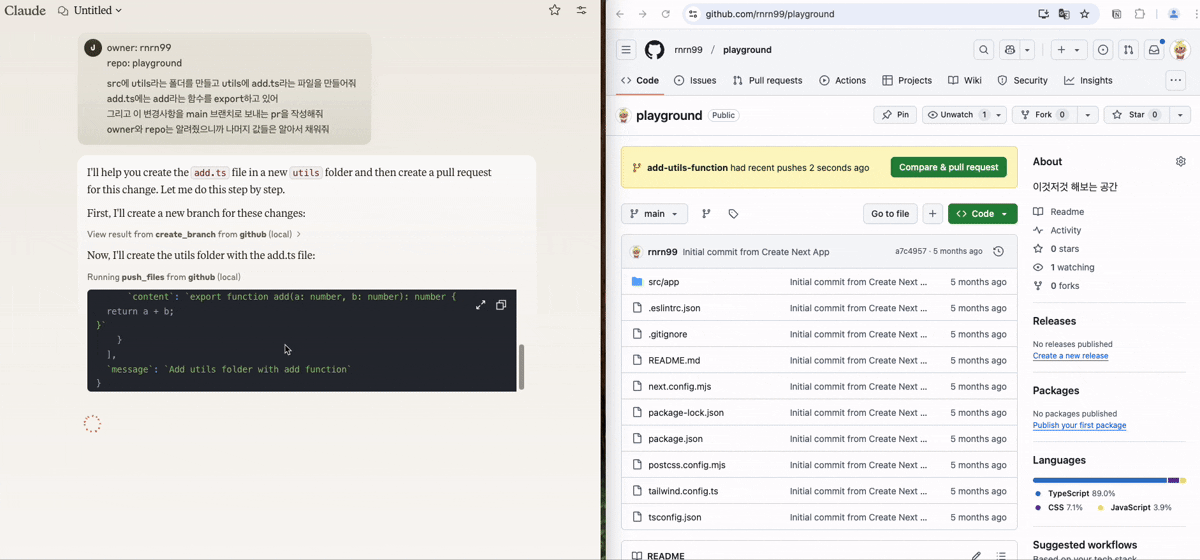This screenshot has width=1200, height=560.
Task: Edit README pencil icon
Action: point(976,555)
